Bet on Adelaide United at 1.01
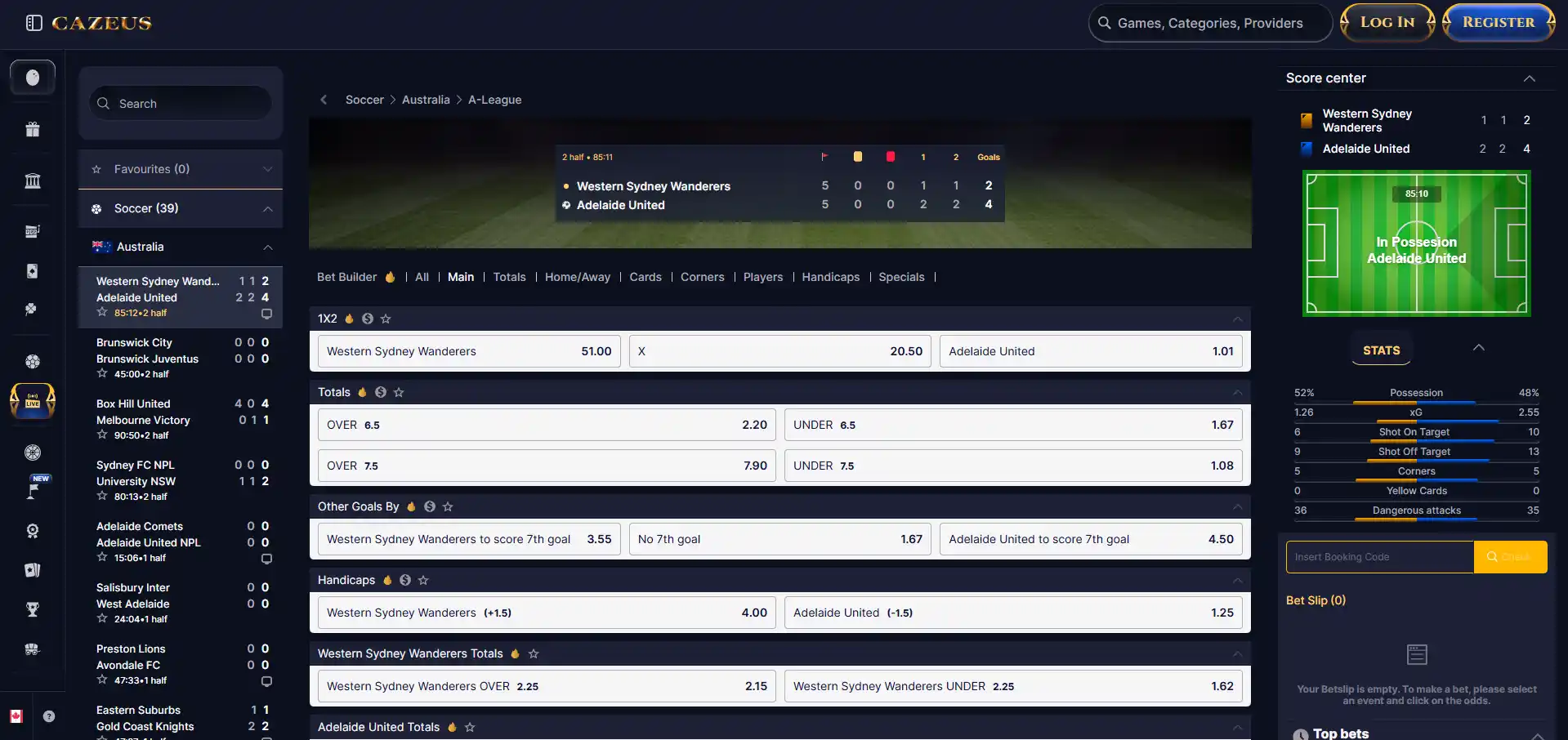The image size is (1568, 740). click(1091, 351)
